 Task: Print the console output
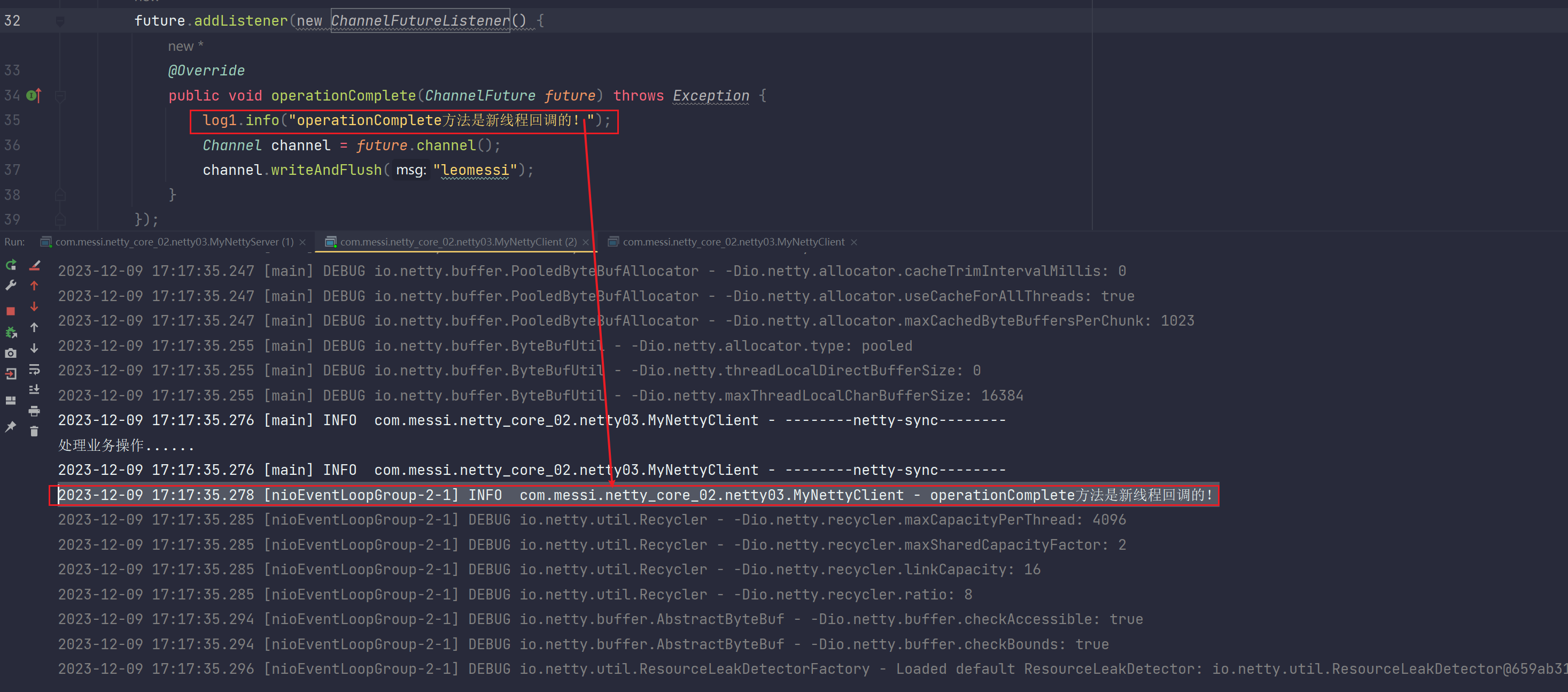coord(34,411)
